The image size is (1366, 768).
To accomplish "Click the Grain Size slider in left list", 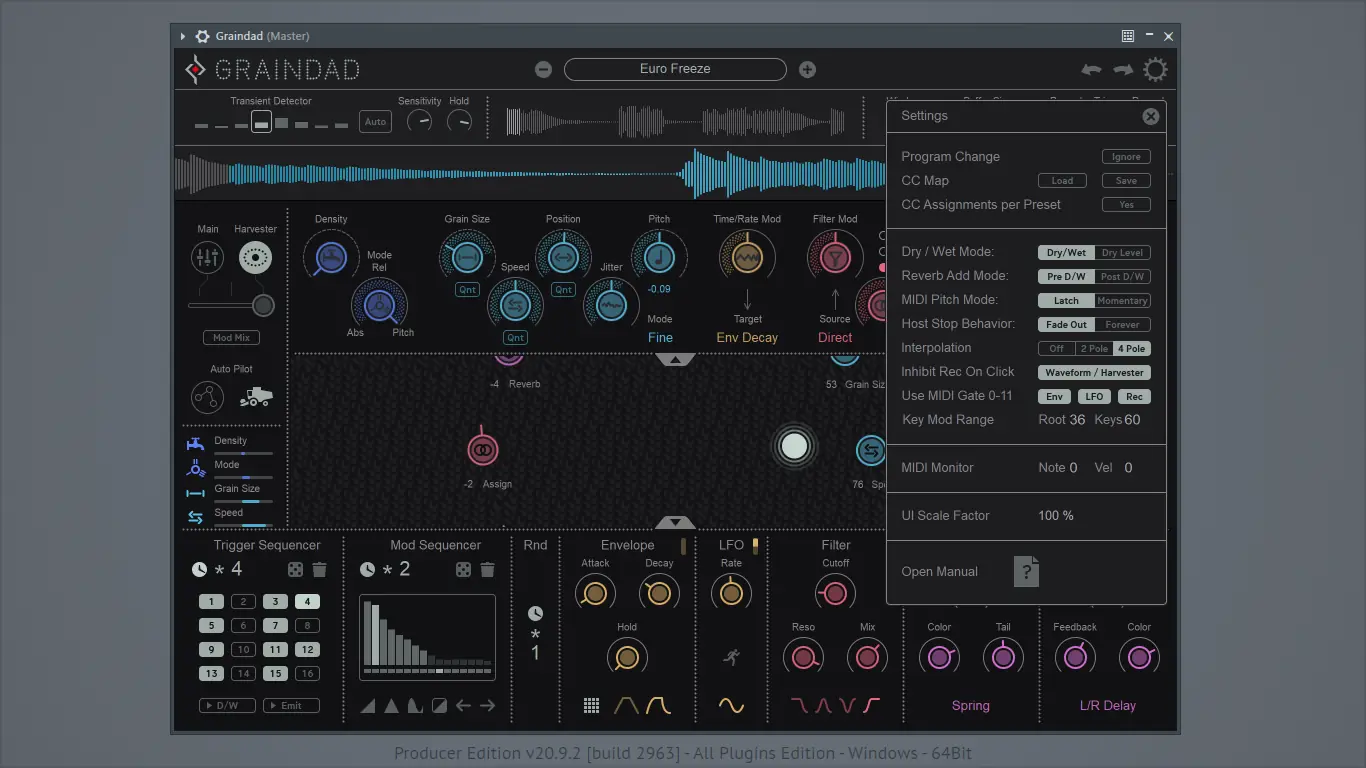I will (243, 501).
